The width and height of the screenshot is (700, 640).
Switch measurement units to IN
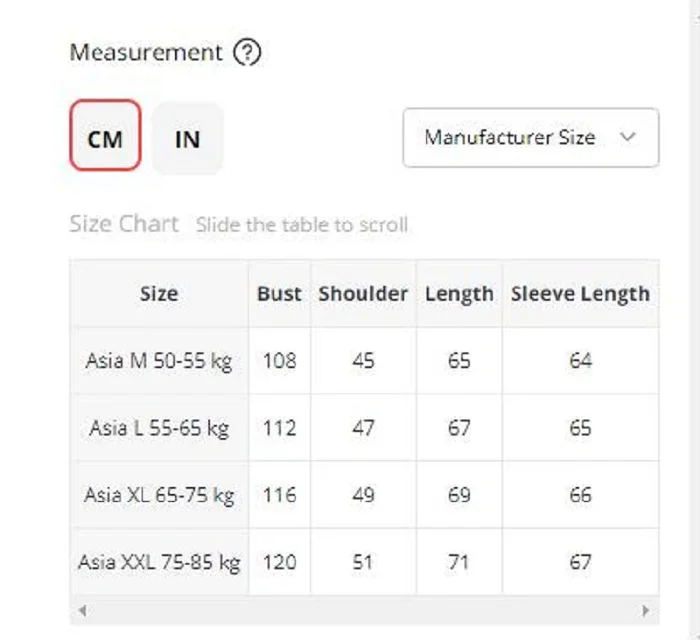(x=187, y=138)
